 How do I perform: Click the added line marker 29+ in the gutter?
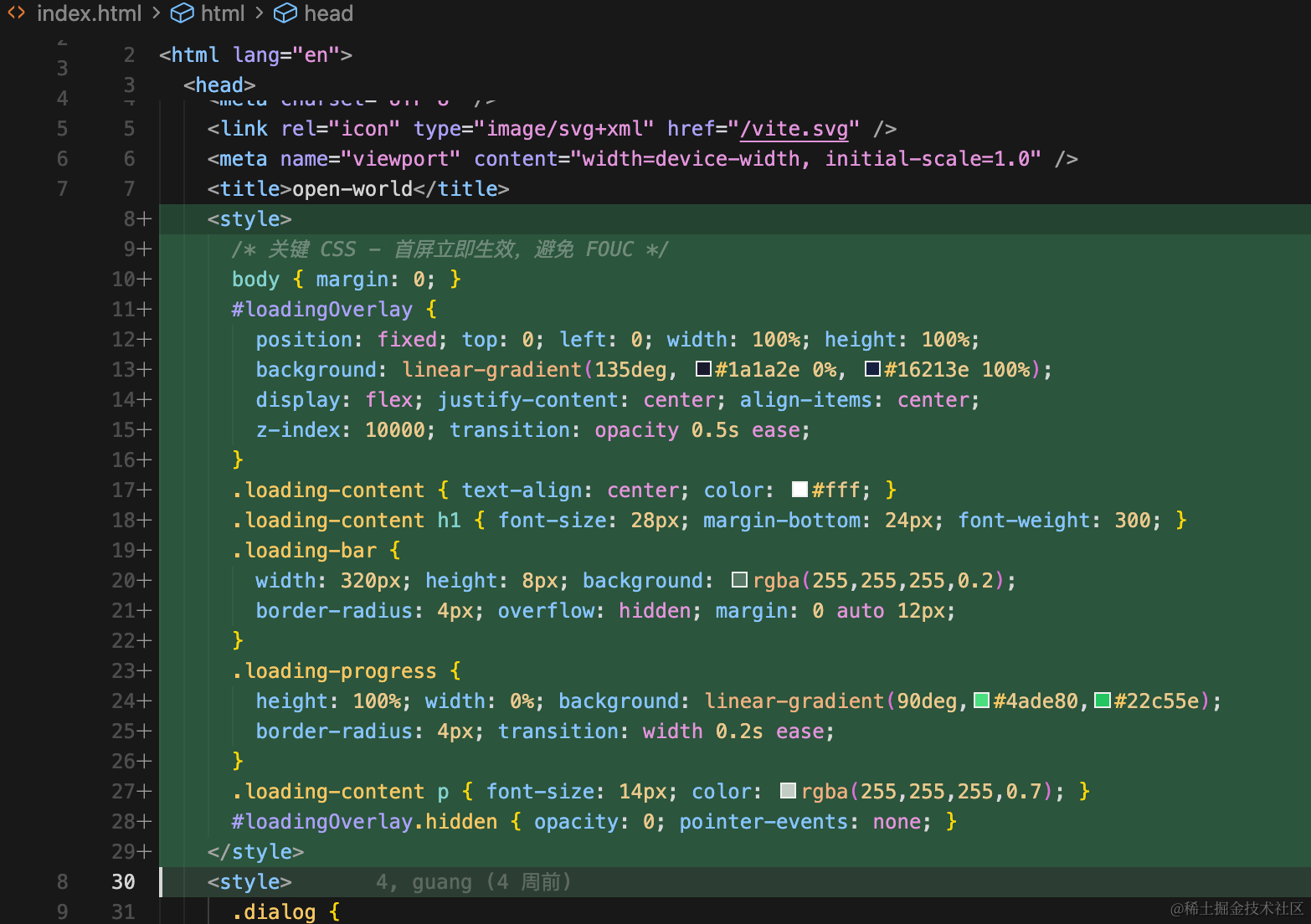pos(131,852)
